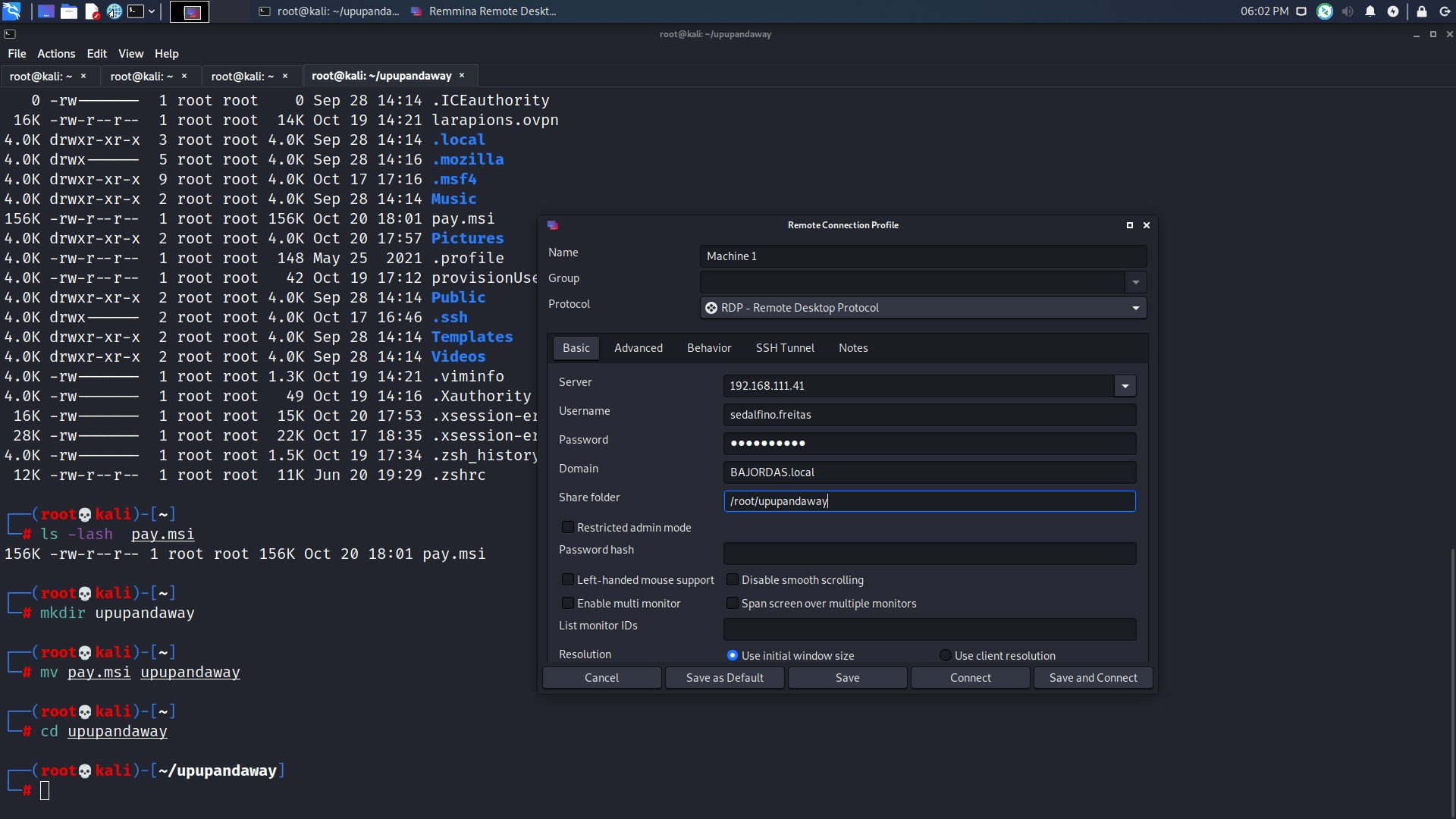
Task: Enable Span screen over multiple monitors
Action: [x=733, y=602]
